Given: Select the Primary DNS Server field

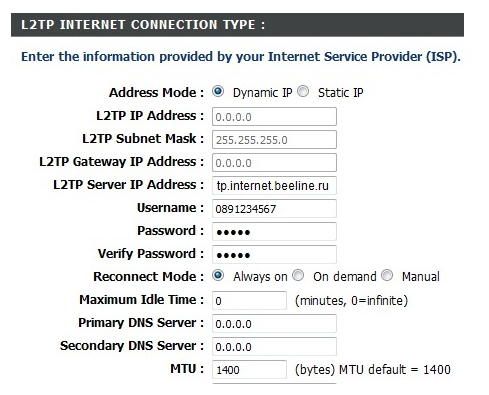Looking at the screenshot, I should click(274, 323).
